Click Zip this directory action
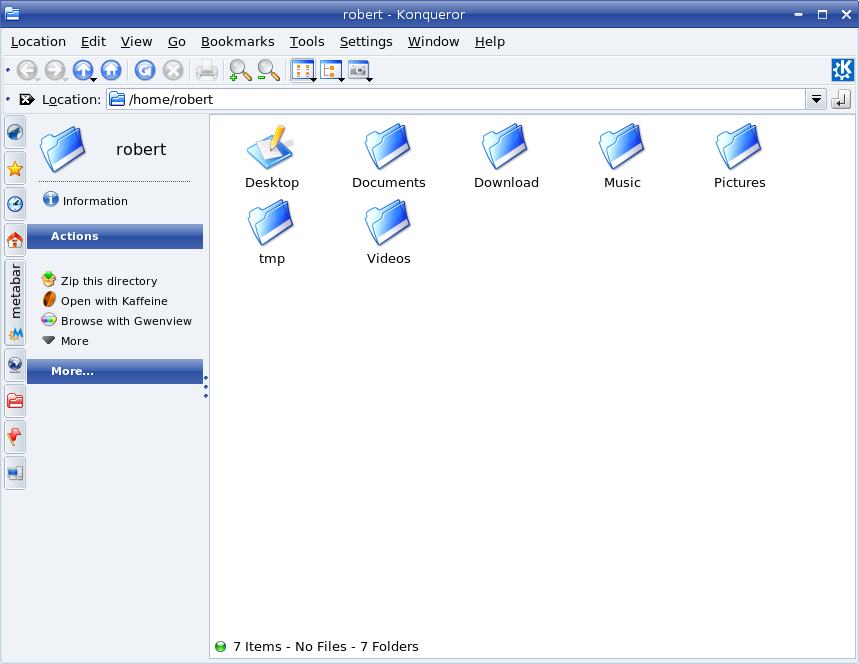Image resolution: width=859 pixels, height=664 pixels. (99, 281)
